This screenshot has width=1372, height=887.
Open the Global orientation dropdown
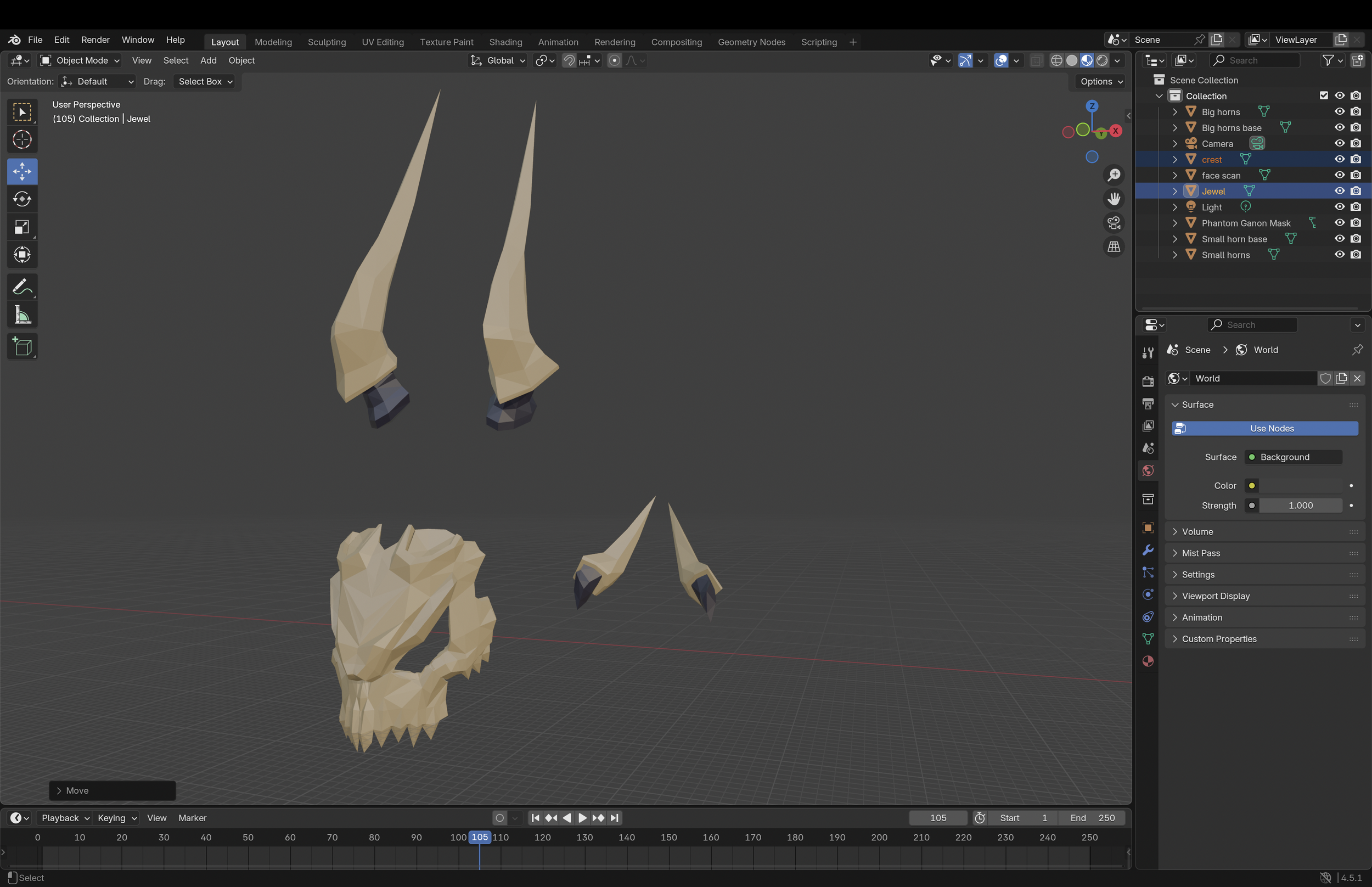(497, 60)
